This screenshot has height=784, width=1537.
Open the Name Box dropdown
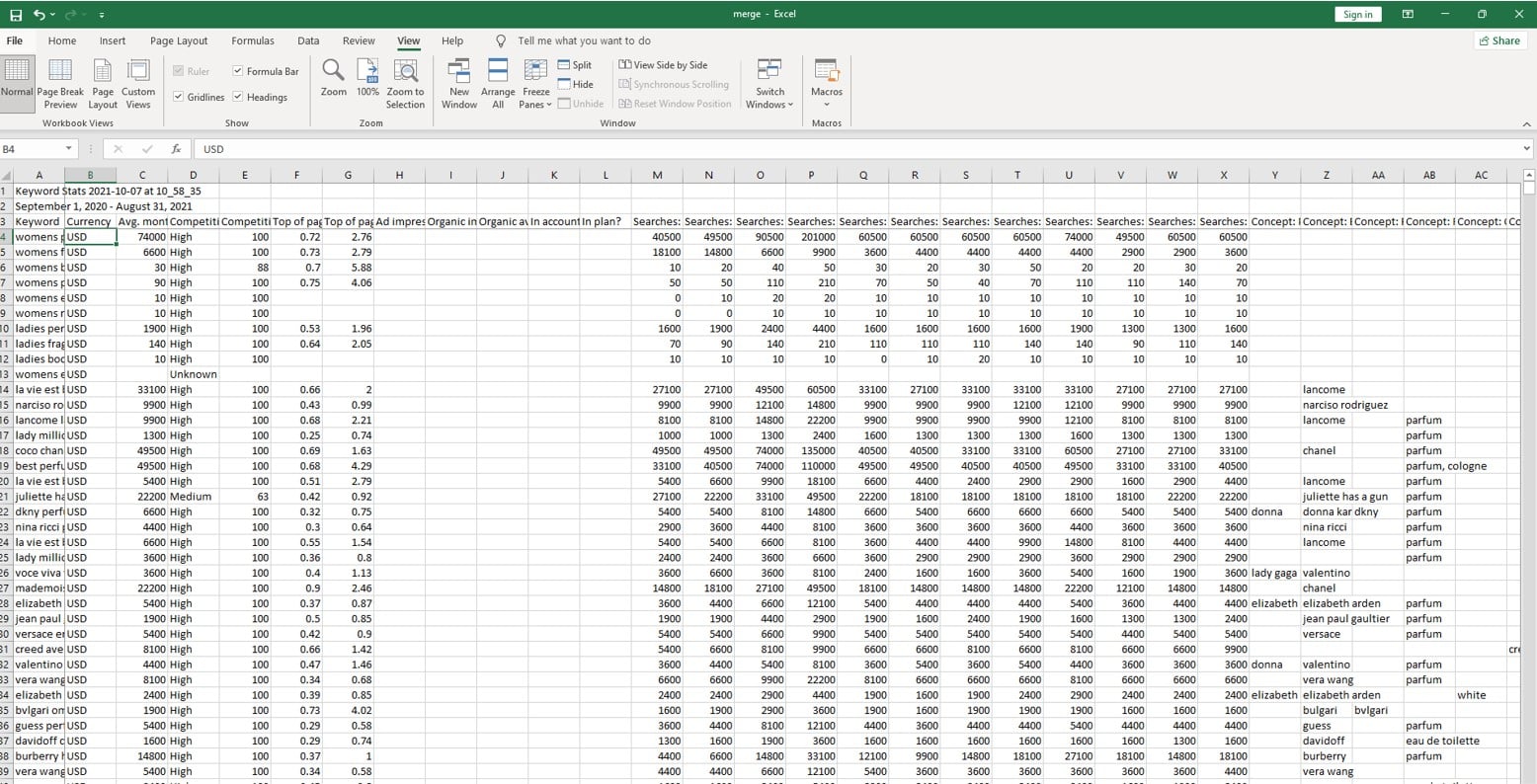point(69,149)
